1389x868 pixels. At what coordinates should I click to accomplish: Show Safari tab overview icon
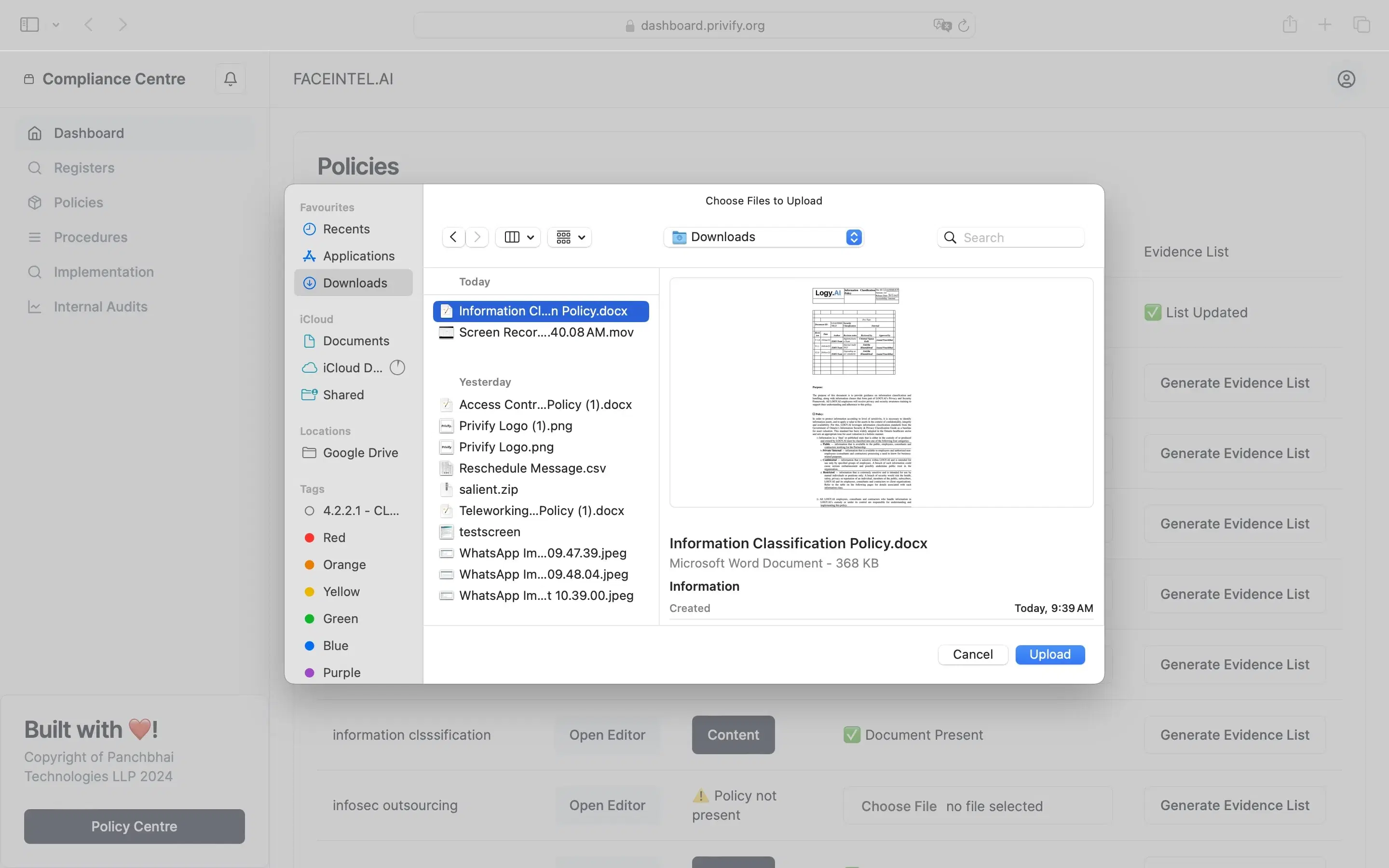pos(1362,25)
